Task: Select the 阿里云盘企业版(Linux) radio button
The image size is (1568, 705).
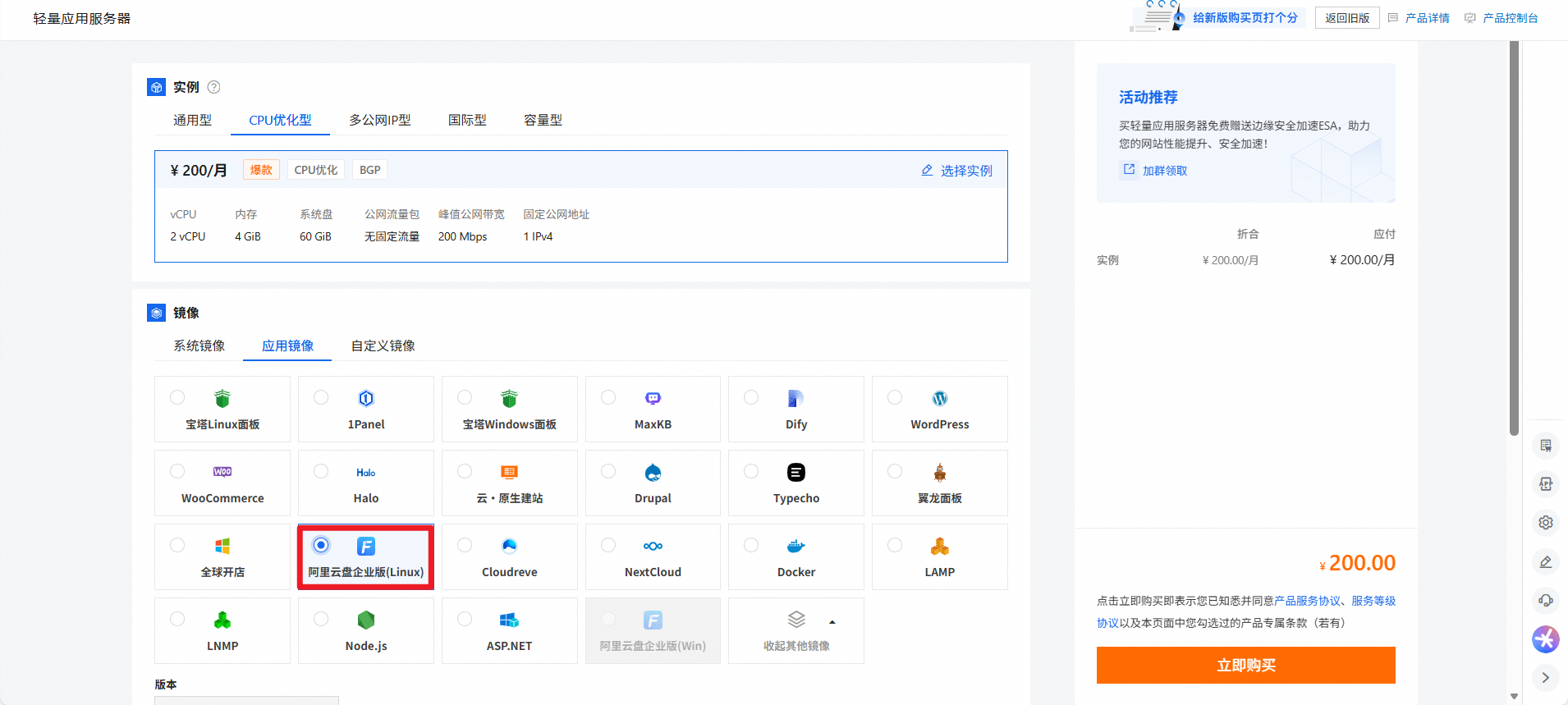Action: [321, 545]
